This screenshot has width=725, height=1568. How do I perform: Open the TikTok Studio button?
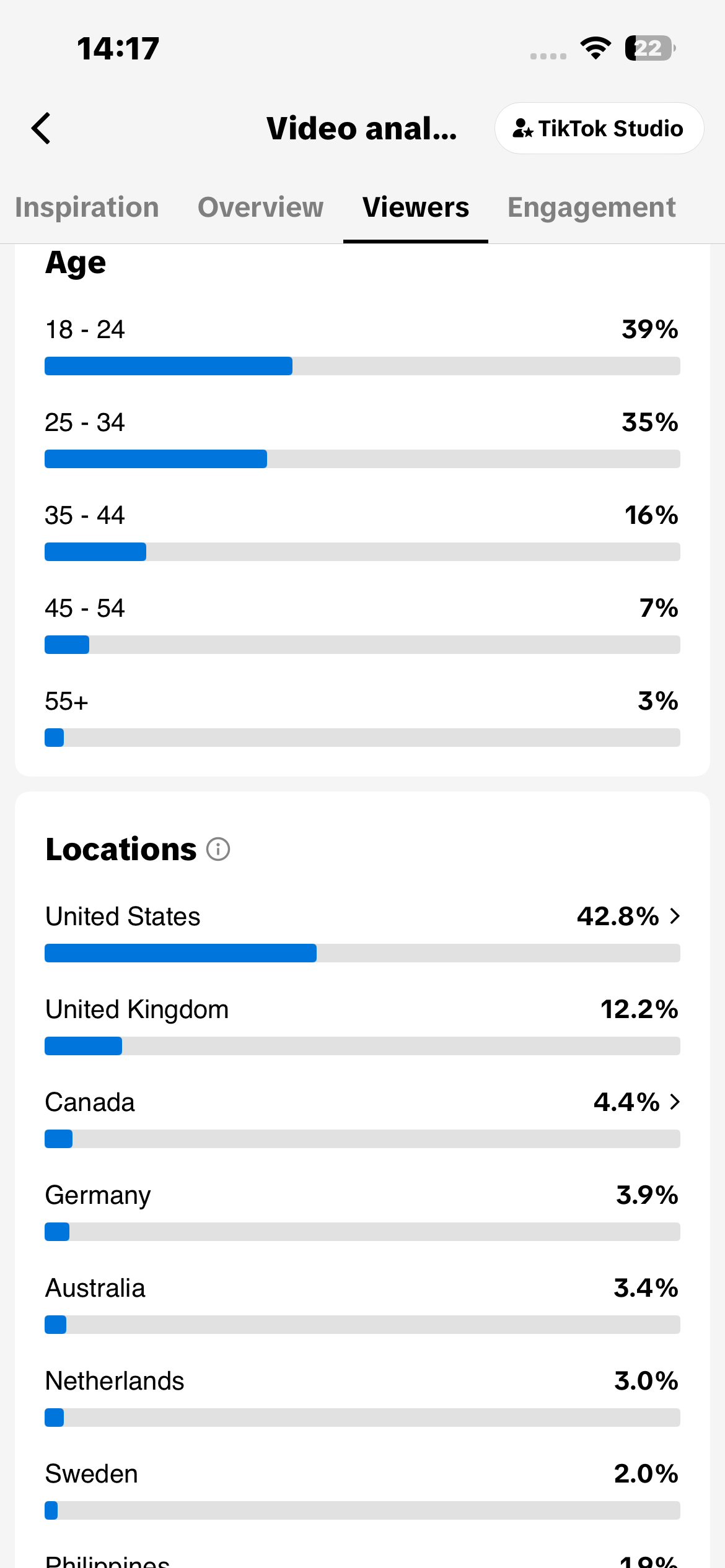pos(599,128)
